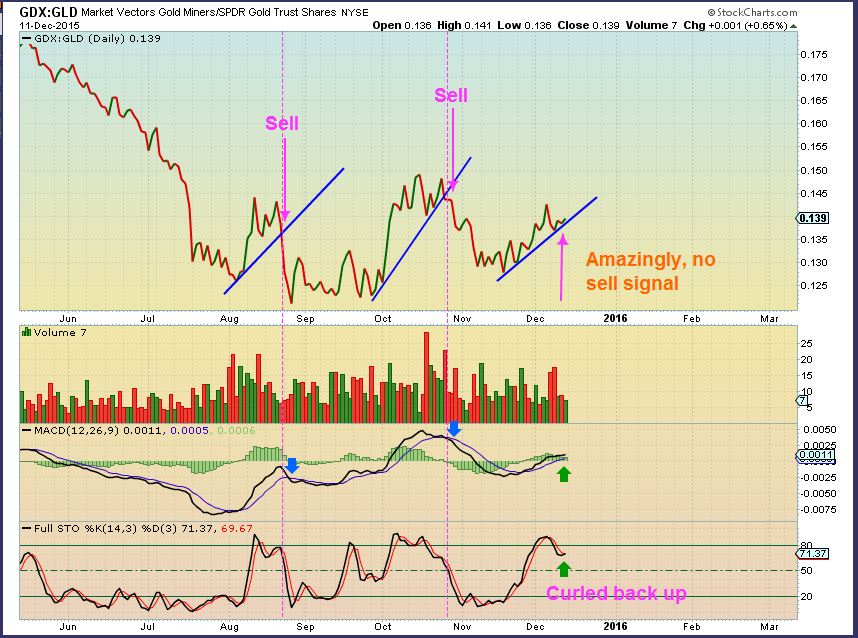Viewport: 858px width, 638px height.
Task: Click the 50 stochastic axis label
Action: 807,571
